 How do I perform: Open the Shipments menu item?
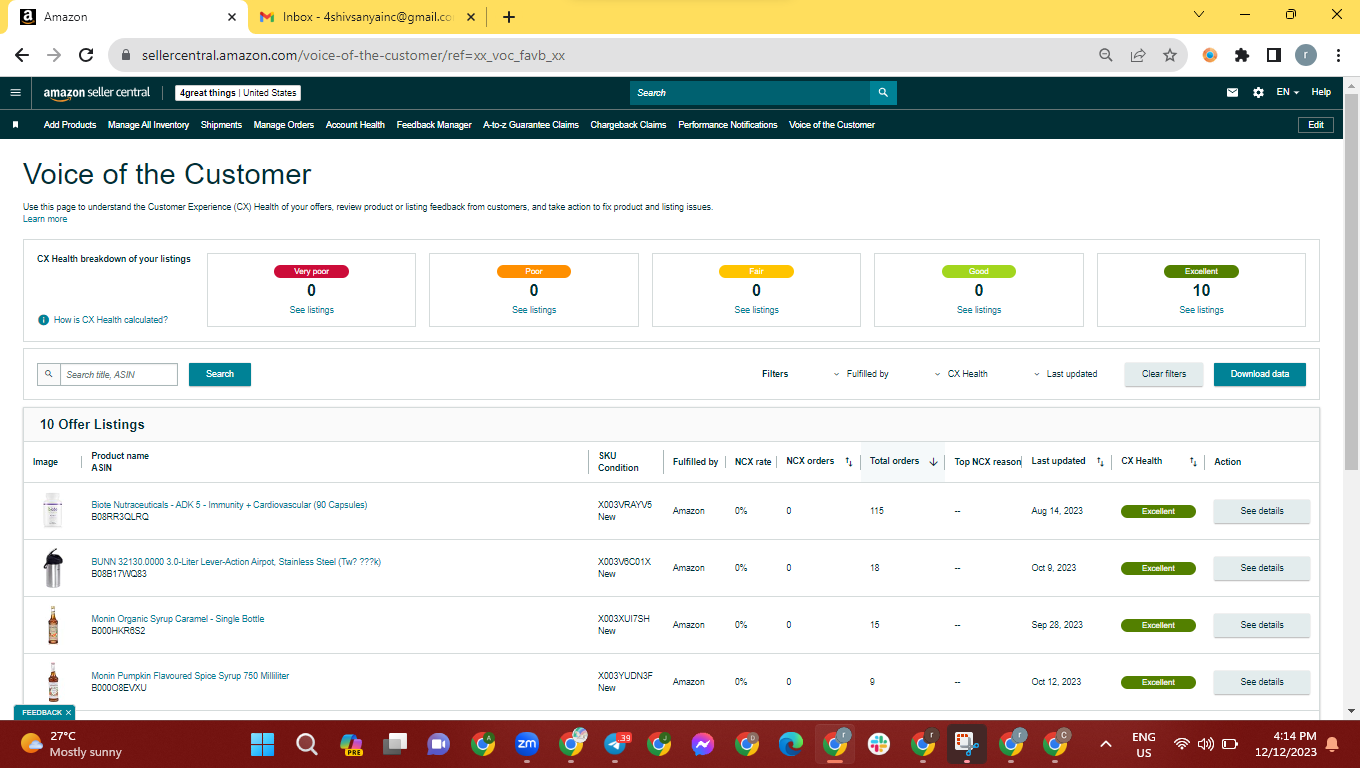pos(221,125)
